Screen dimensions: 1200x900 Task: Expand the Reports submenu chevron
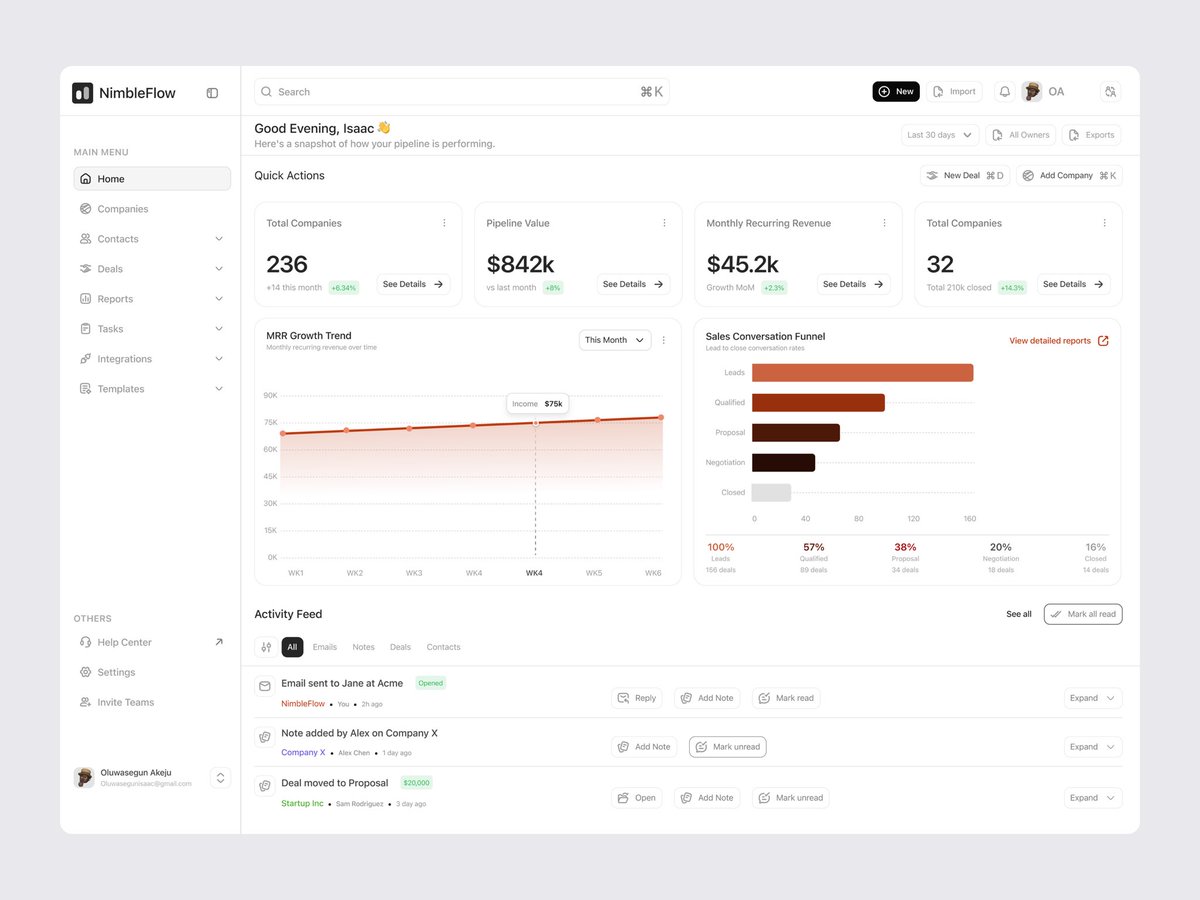(219, 299)
